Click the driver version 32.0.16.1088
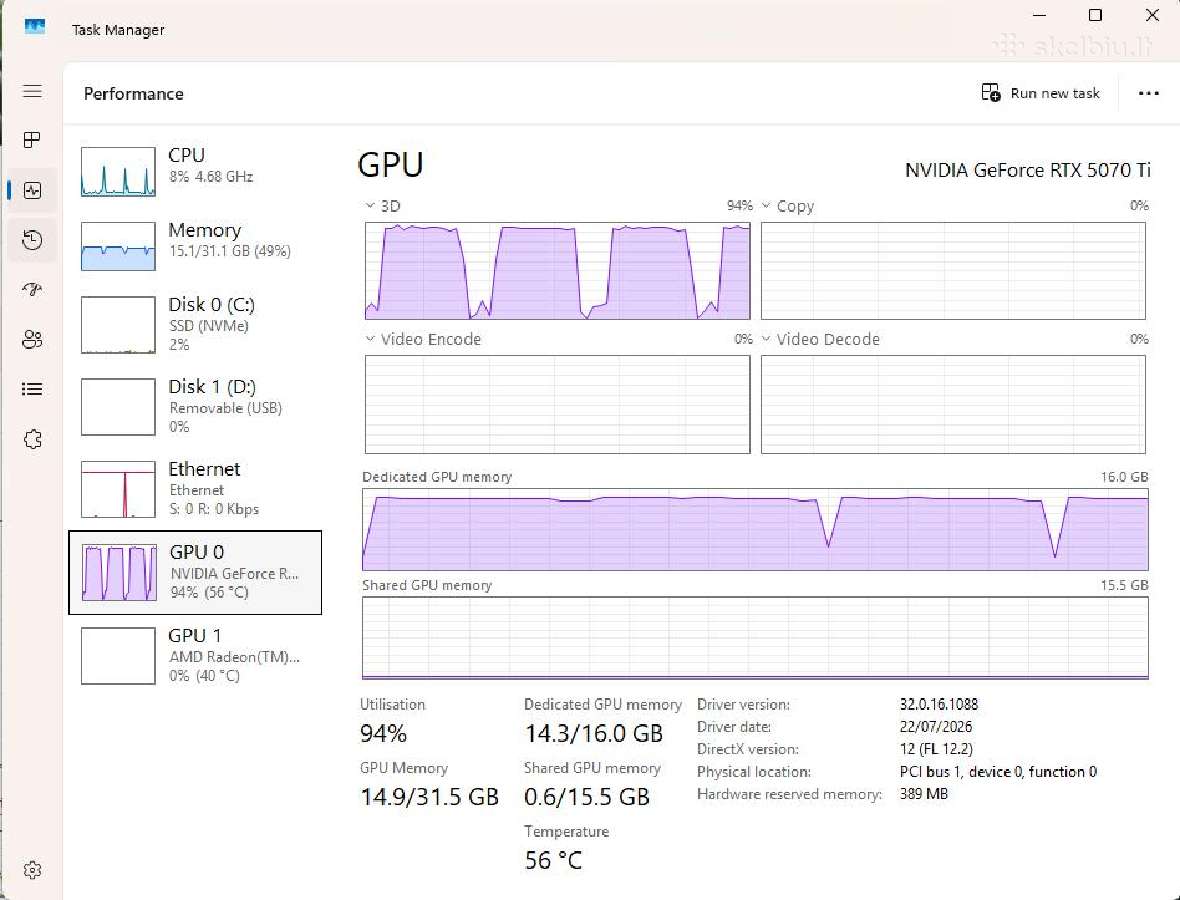 938,704
